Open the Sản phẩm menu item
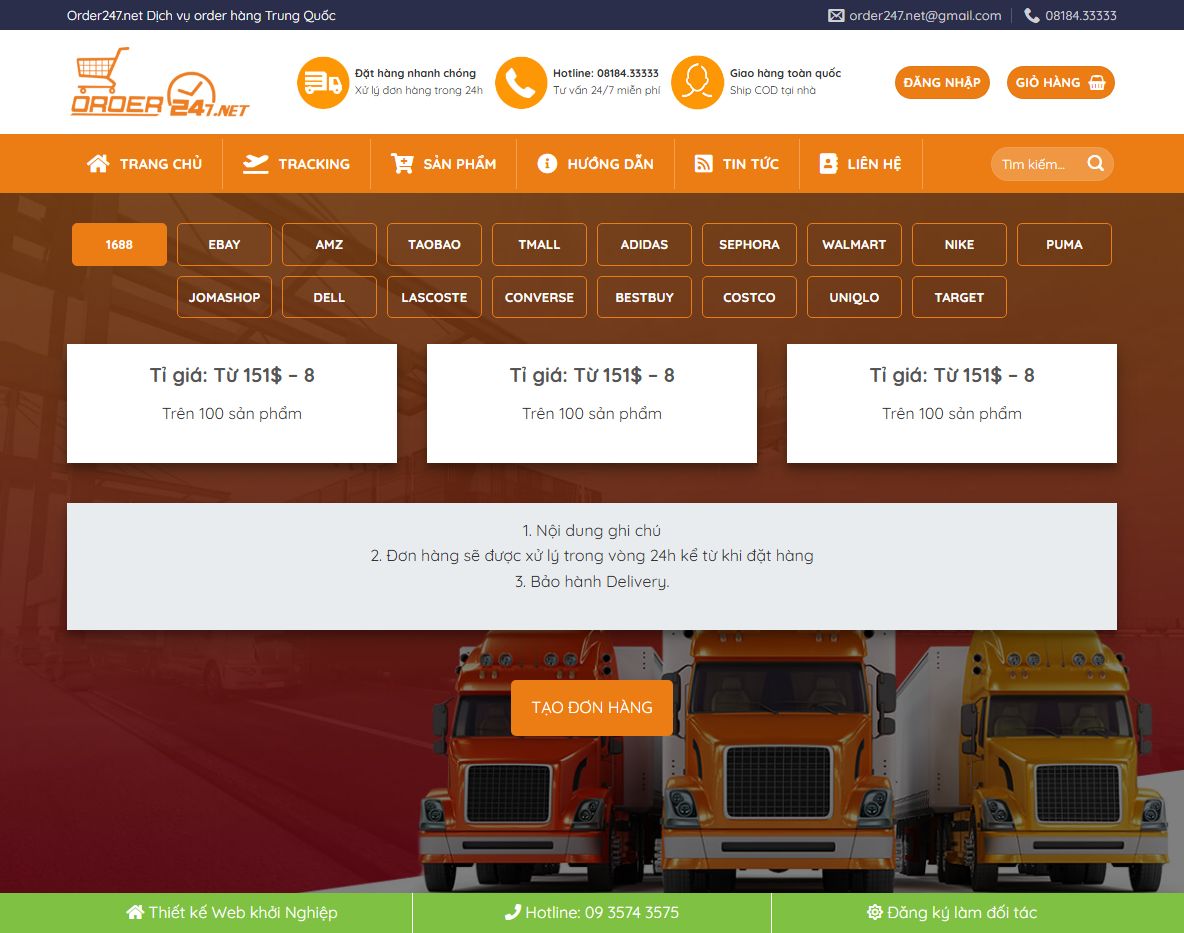Viewport: 1184px width, 933px height. point(443,164)
